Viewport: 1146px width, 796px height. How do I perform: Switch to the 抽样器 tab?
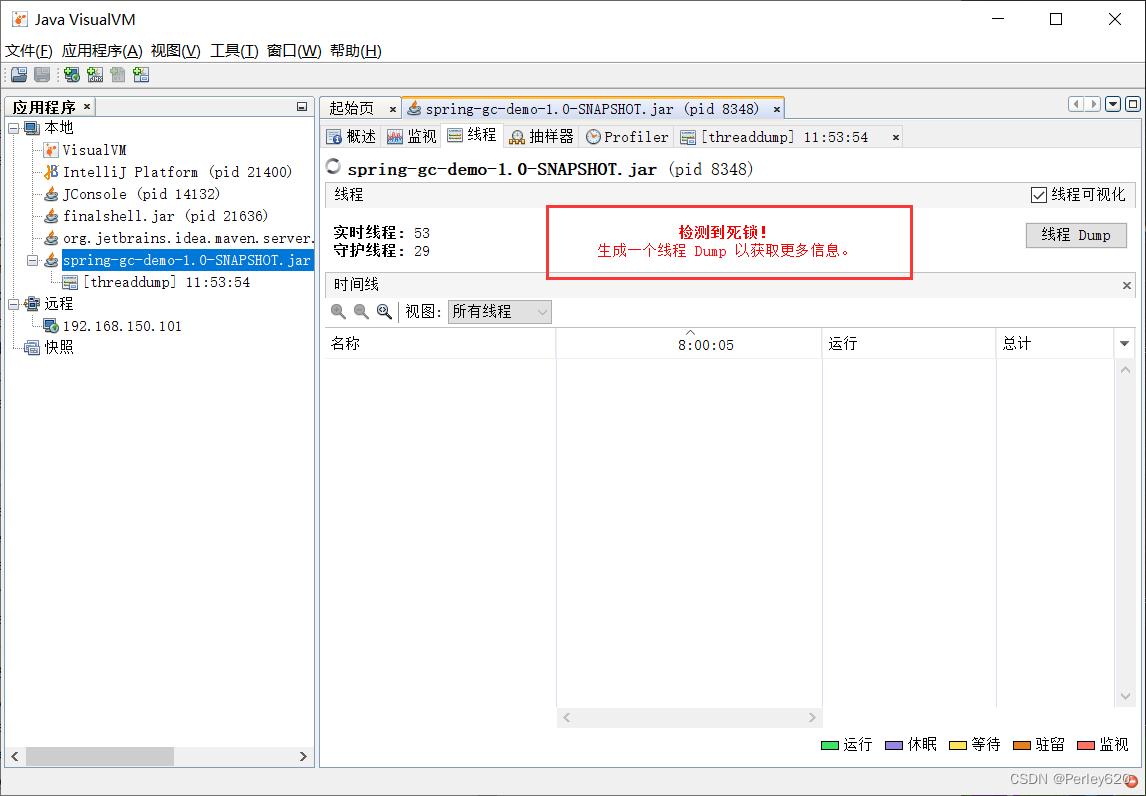pos(542,137)
